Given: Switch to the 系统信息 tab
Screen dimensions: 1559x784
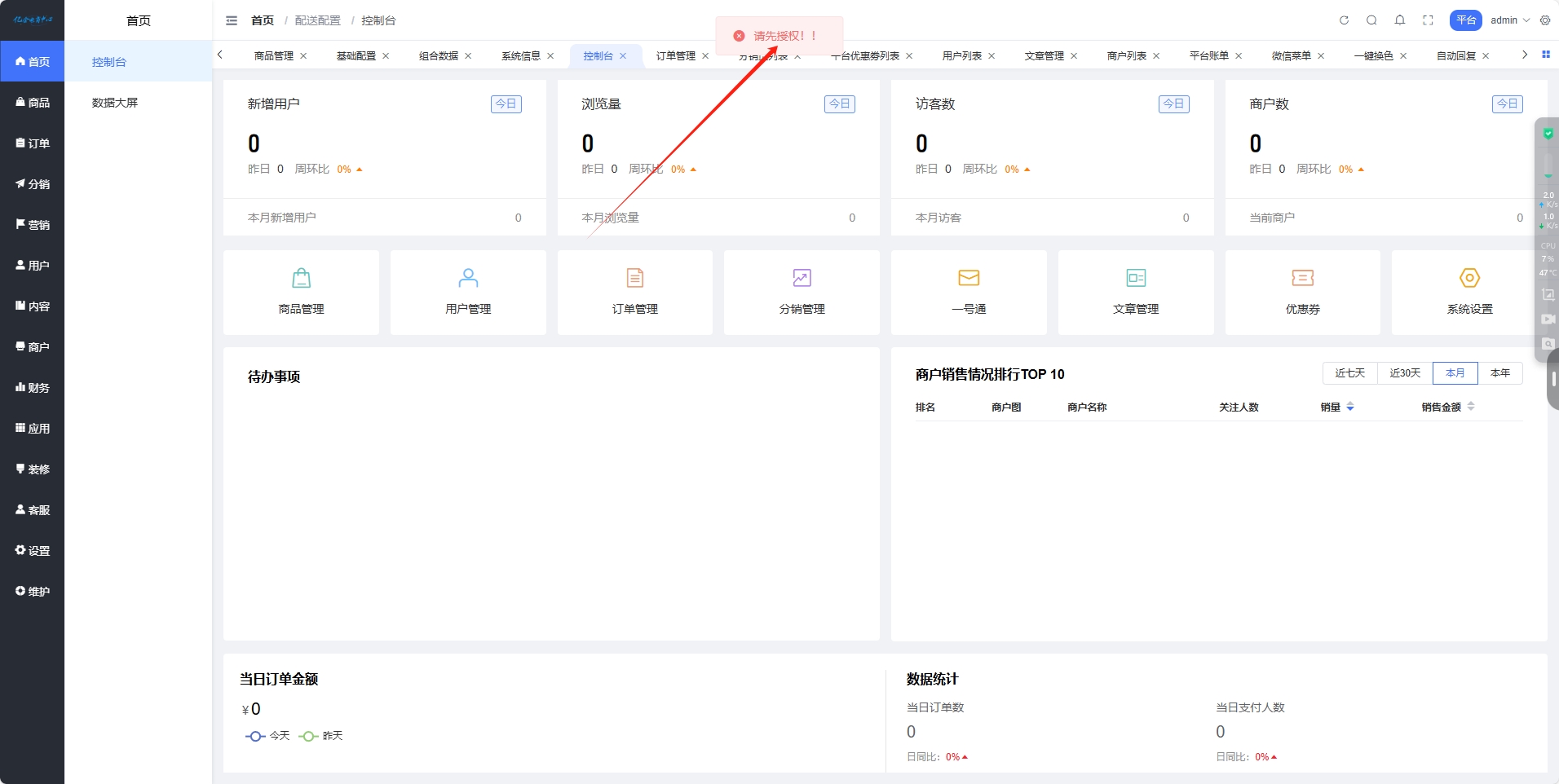Looking at the screenshot, I should click(521, 56).
